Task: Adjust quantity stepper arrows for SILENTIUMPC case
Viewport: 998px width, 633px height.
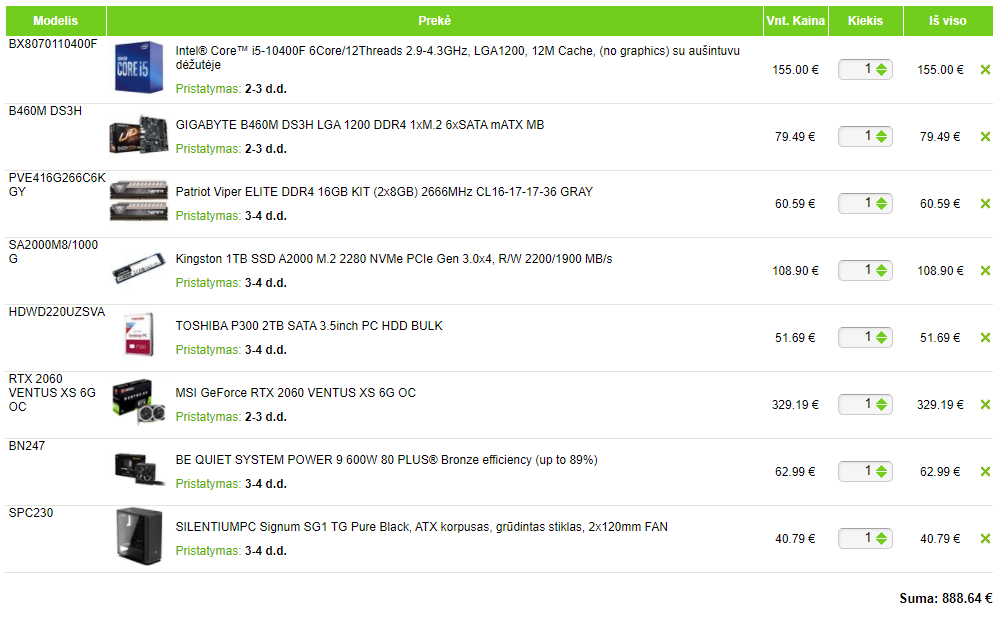Action: click(882, 538)
